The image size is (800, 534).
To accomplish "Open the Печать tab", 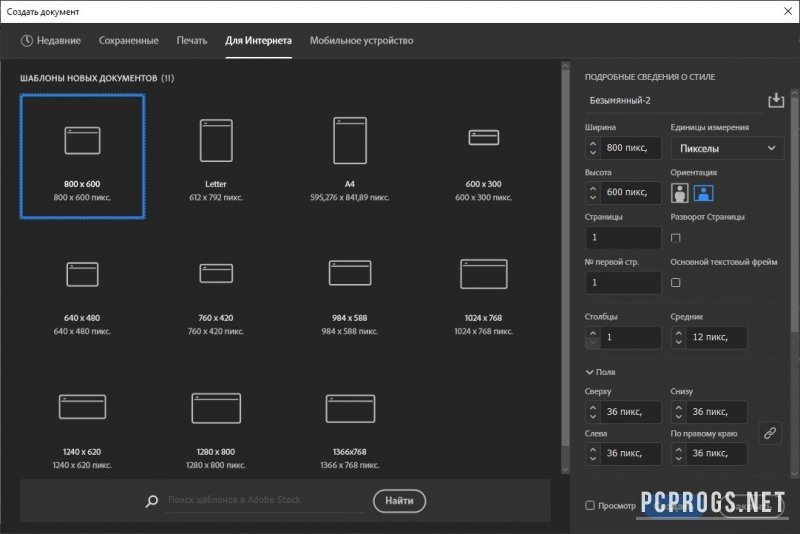I will click(x=192, y=40).
